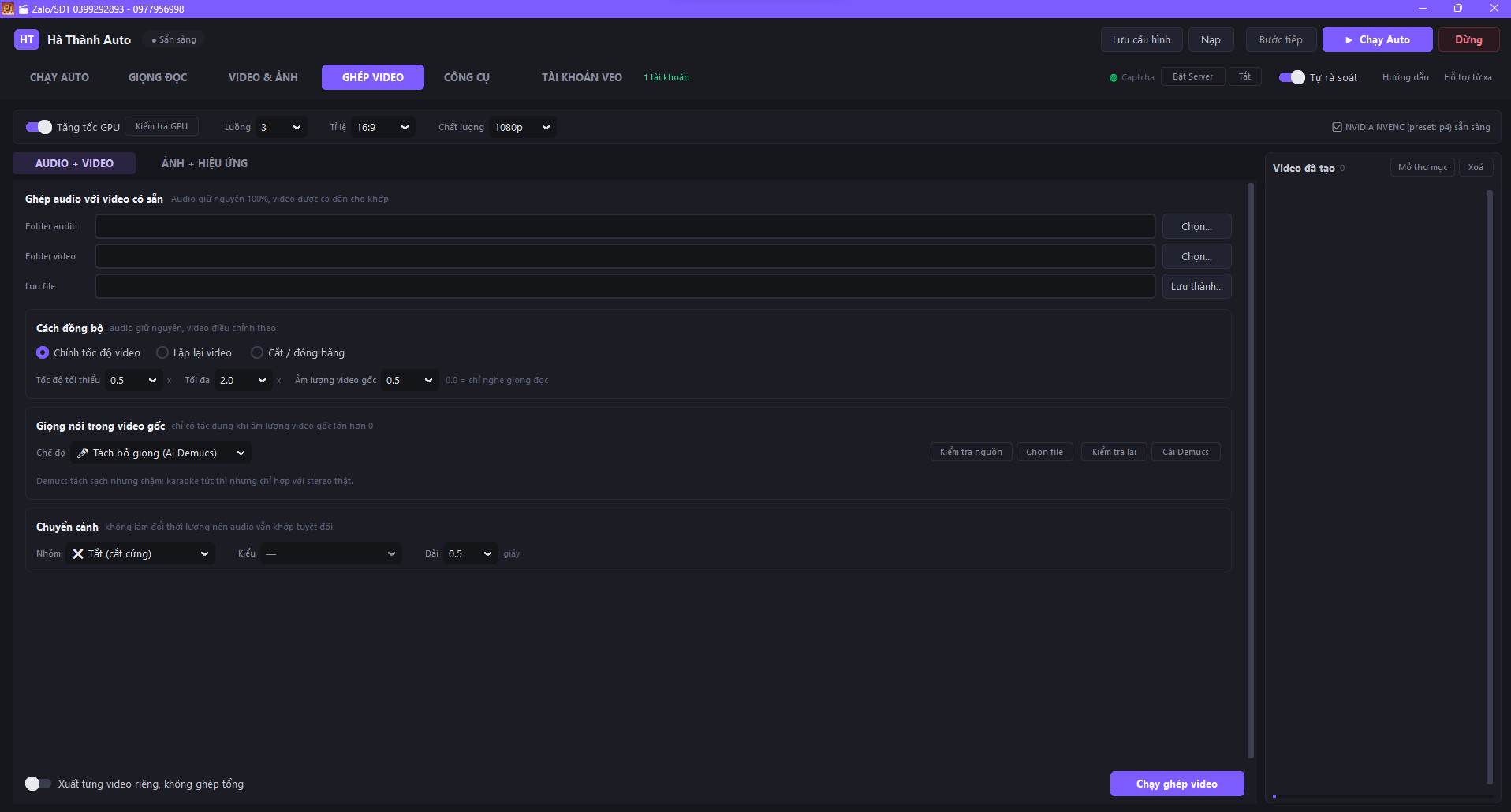
Task: Toggle the Tăng tốc GPU switch
Action: 39,127
